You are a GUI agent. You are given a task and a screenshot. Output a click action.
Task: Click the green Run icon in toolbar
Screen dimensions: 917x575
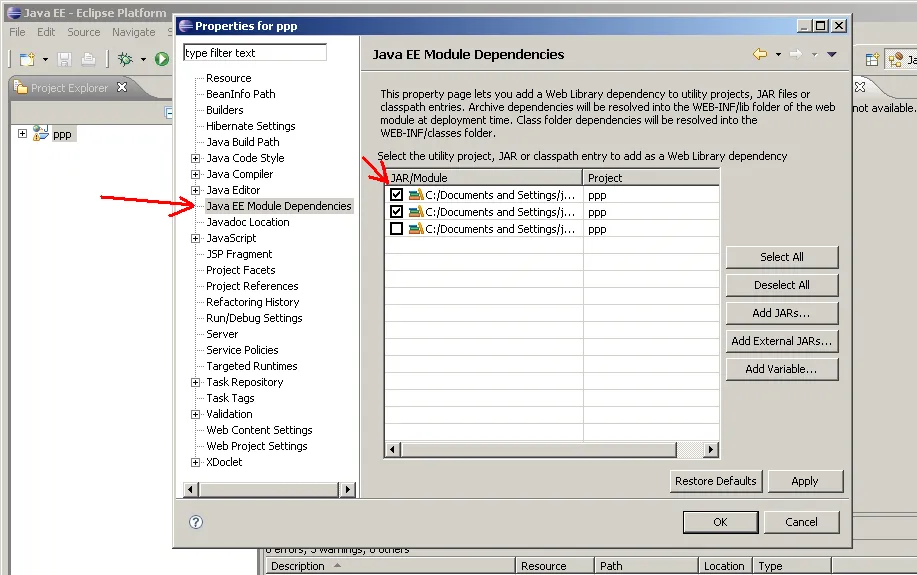pos(161,59)
